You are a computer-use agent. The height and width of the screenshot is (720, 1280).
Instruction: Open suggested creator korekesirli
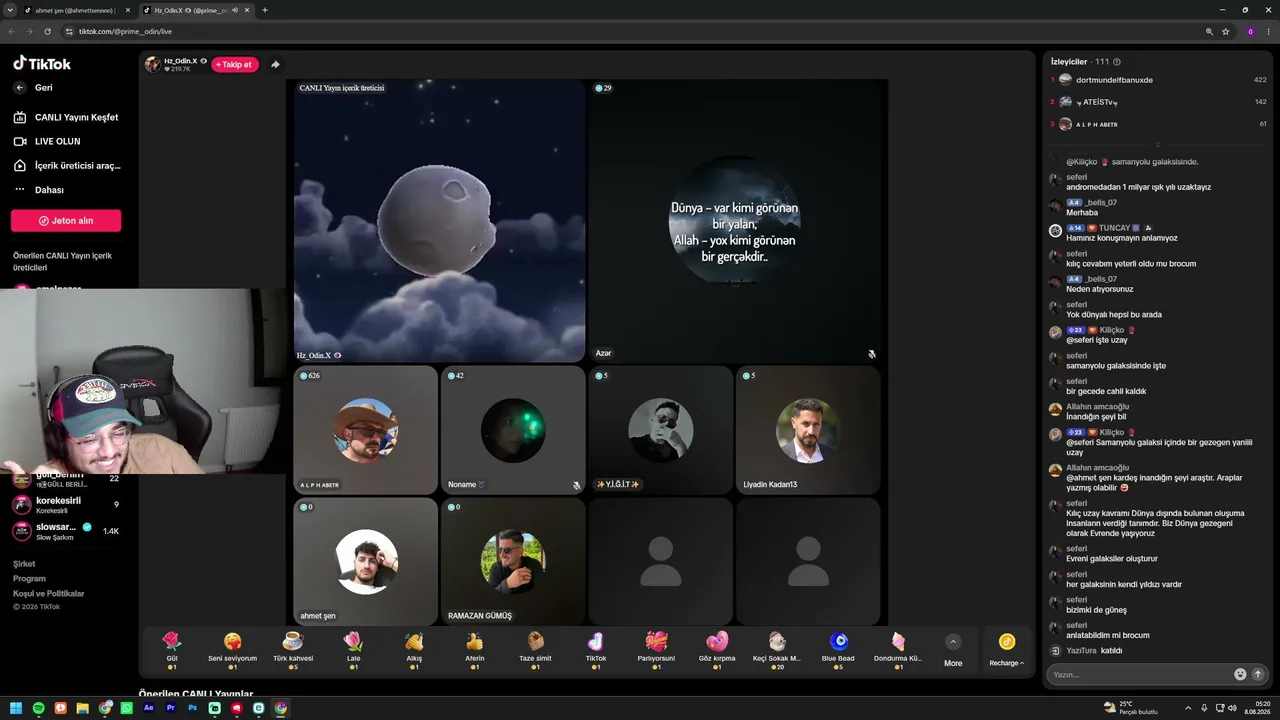pyautogui.click(x=66, y=505)
